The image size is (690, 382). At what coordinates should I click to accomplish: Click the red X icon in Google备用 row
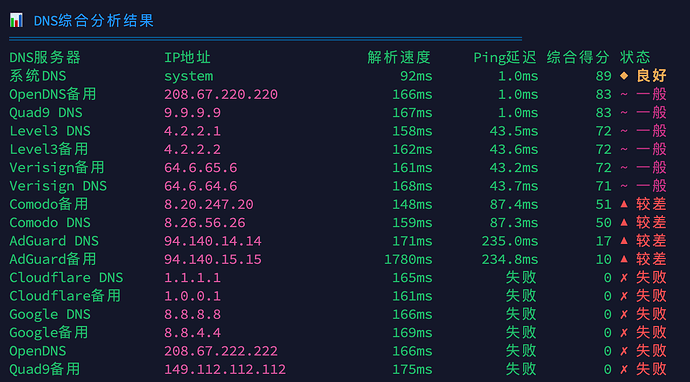(624, 333)
